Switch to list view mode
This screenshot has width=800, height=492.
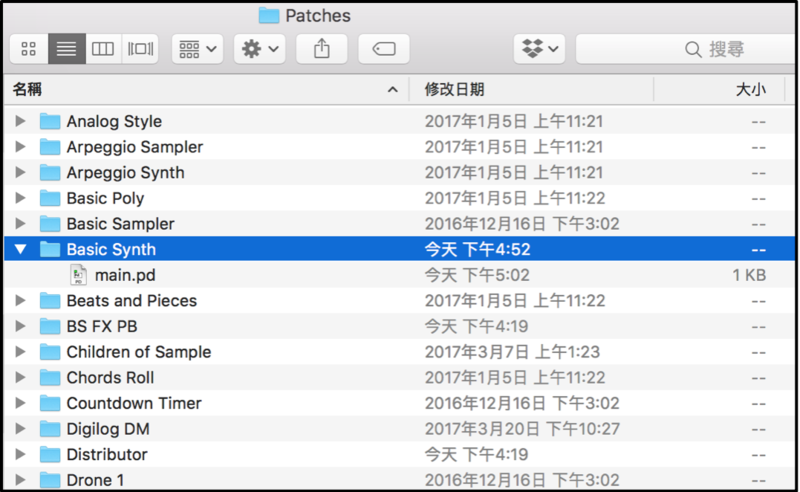coord(66,49)
